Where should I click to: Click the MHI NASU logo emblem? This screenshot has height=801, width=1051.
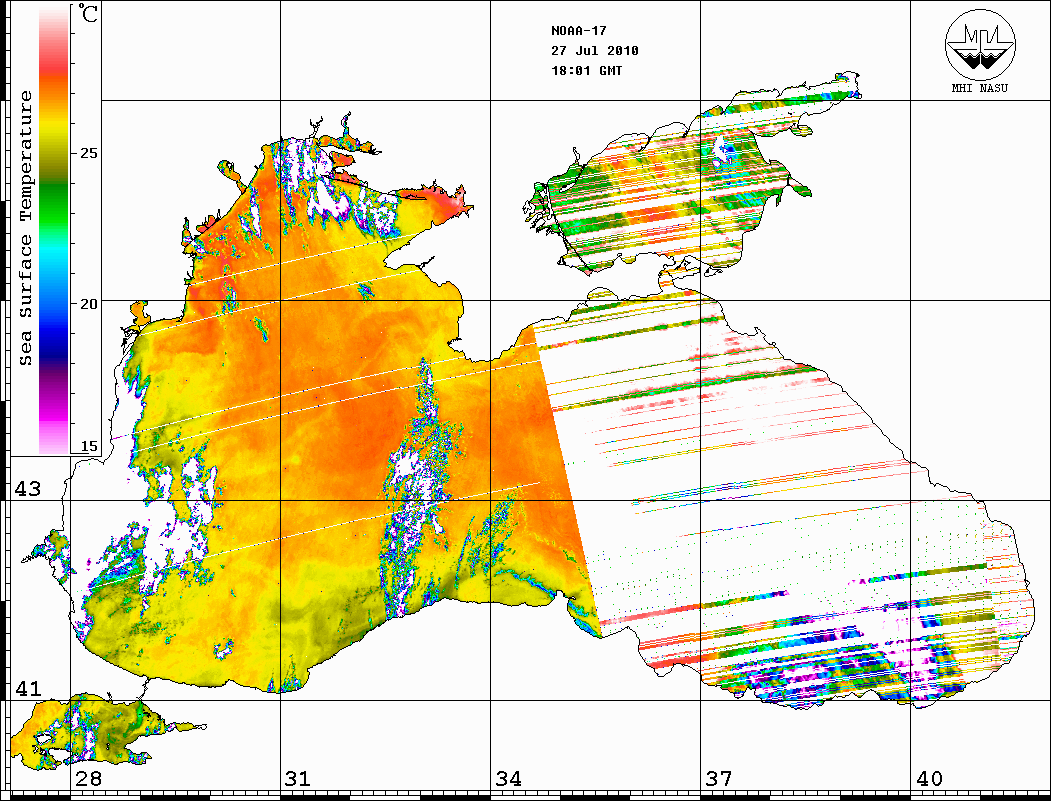pos(980,44)
